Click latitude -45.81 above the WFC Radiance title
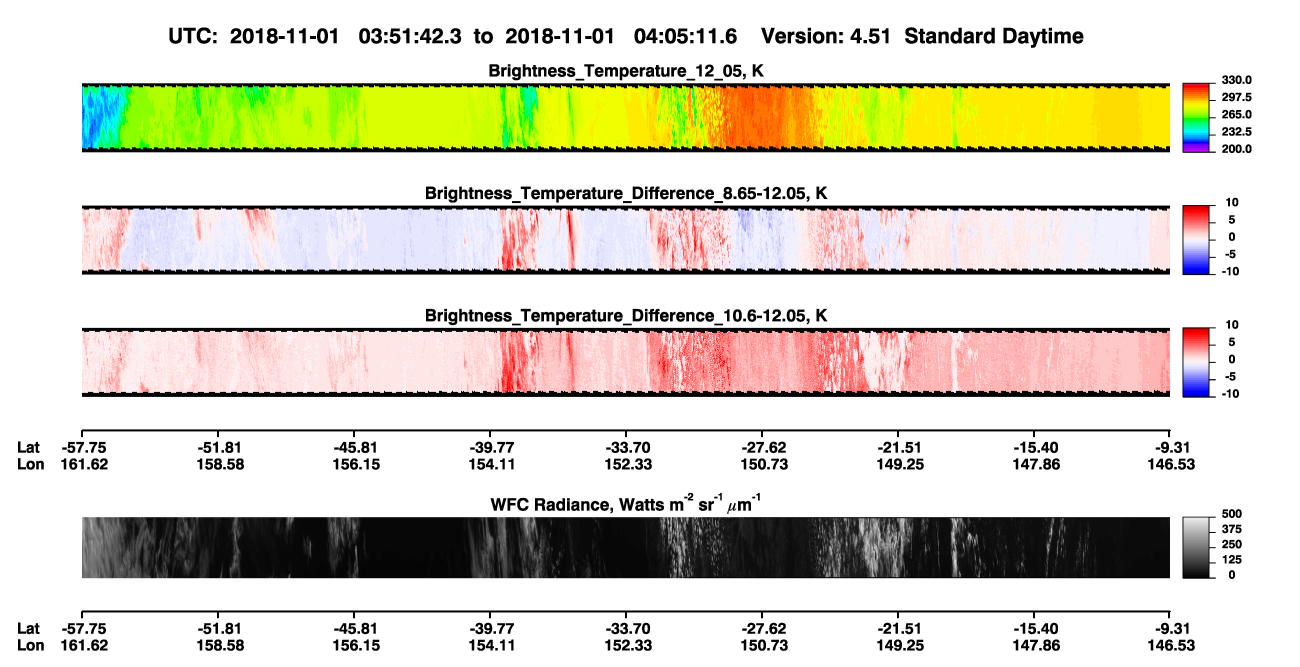1300x667 pixels. coord(353,447)
